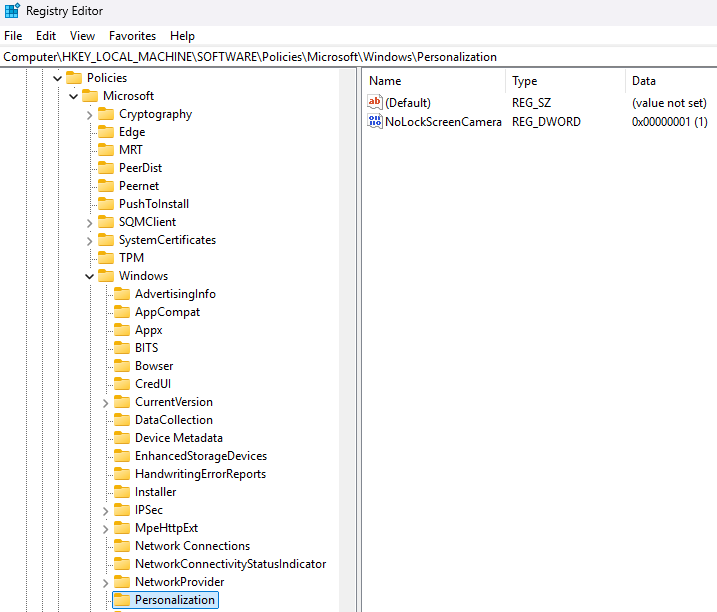
Task: Collapse the Windows key
Action: (x=90, y=276)
